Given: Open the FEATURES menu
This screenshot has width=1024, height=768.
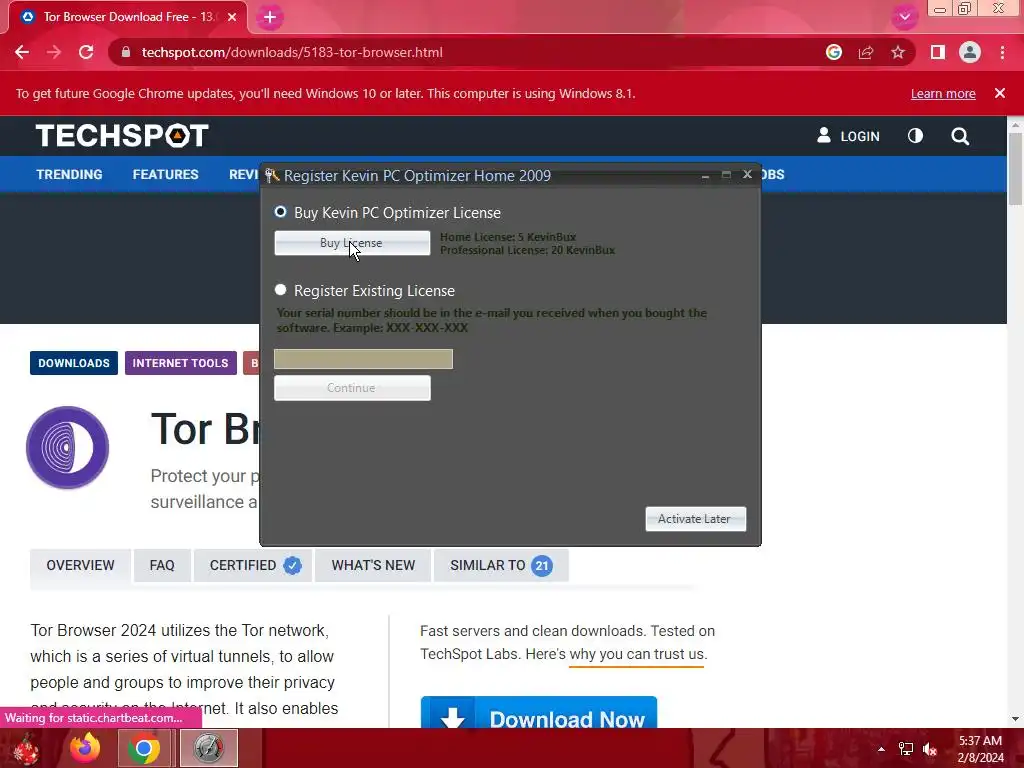Looking at the screenshot, I should (165, 174).
